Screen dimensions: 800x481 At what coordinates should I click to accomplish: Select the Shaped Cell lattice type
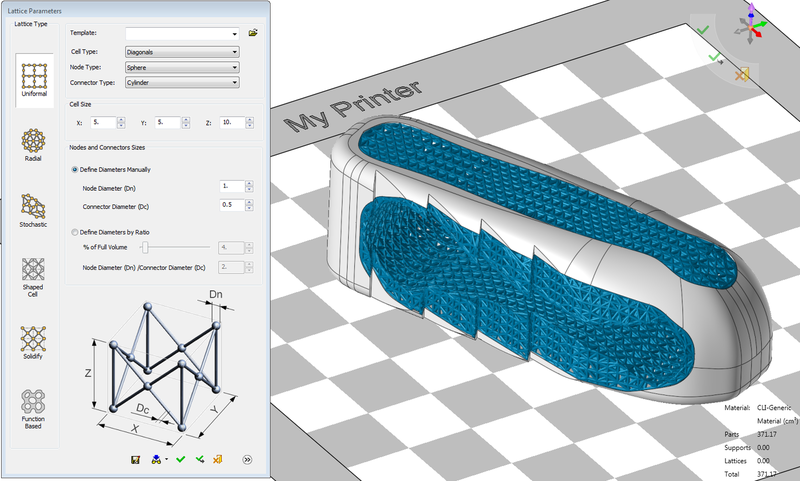coord(32,275)
